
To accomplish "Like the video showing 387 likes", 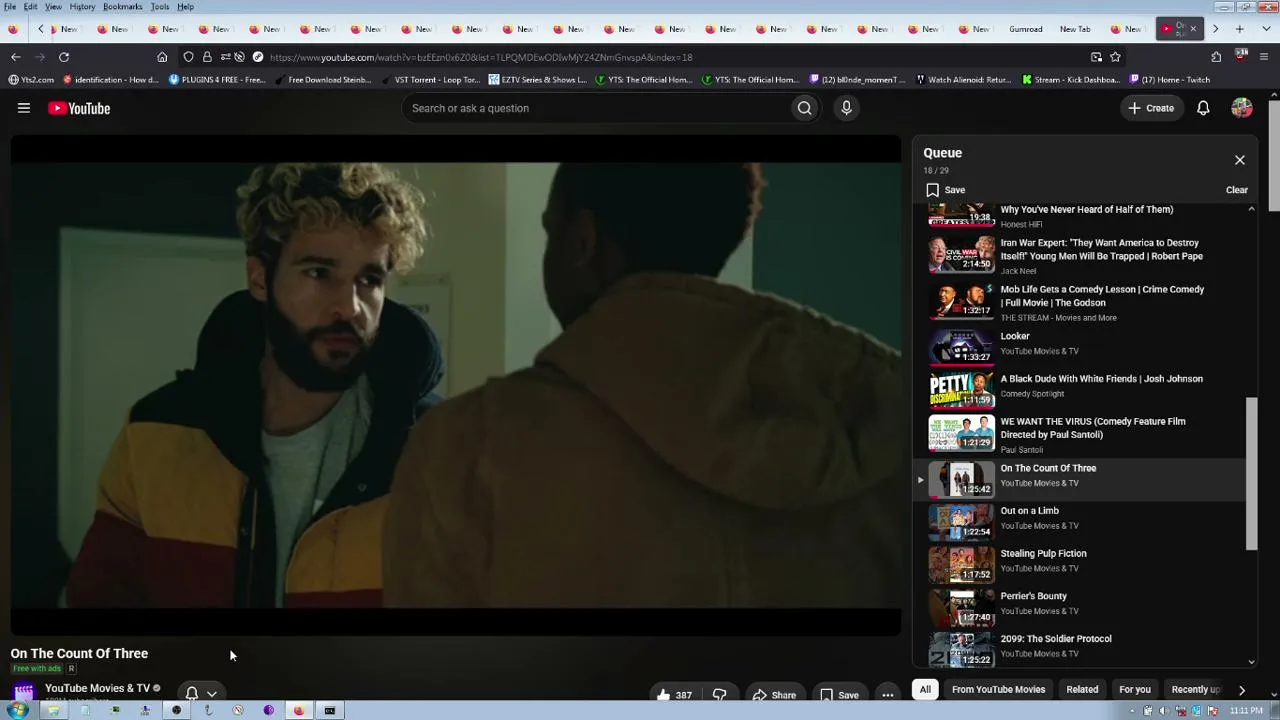I will point(674,695).
